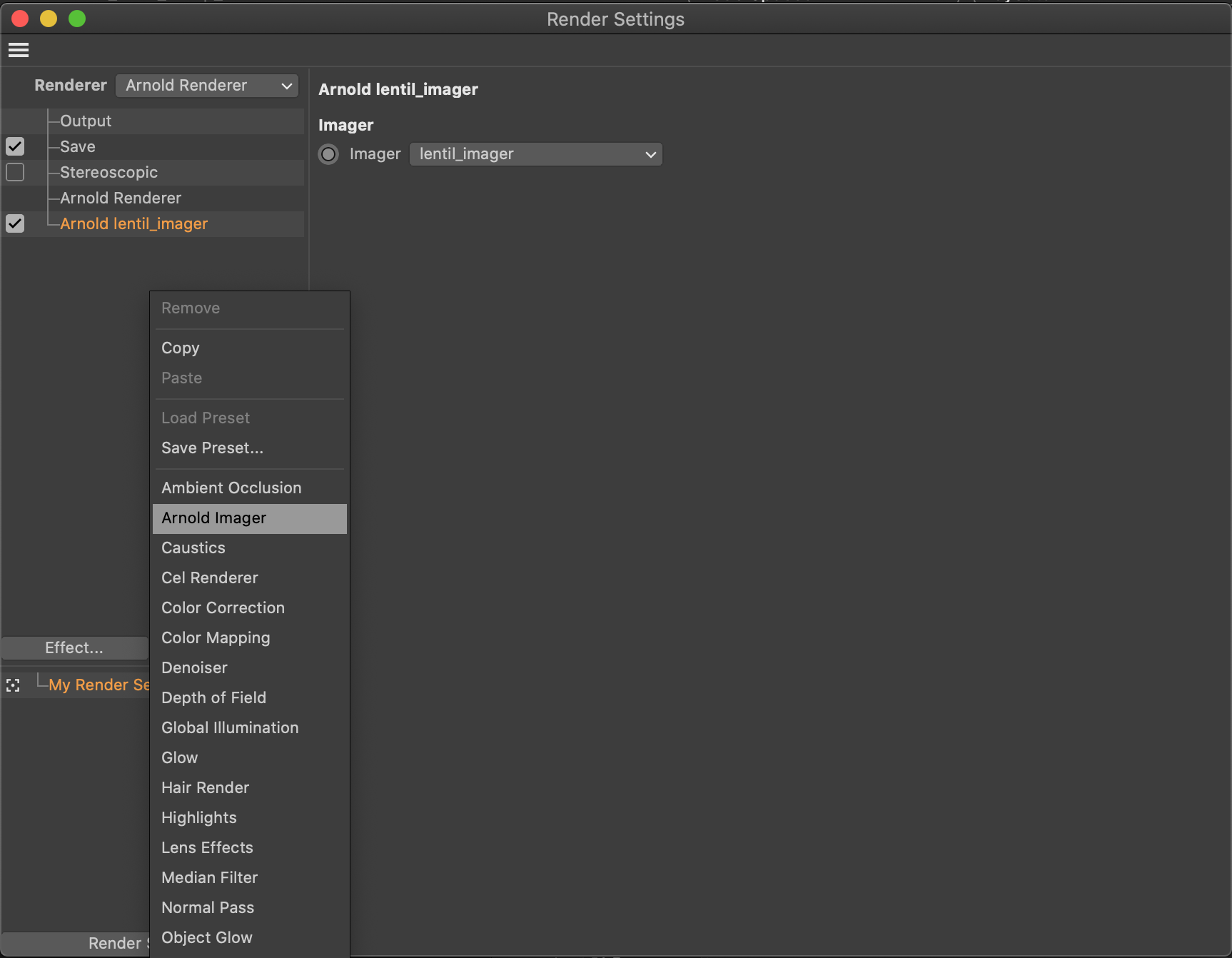Enable the Stereoscopic checkbox
The image size is (1232, 958).
click(x=15, y=172)
